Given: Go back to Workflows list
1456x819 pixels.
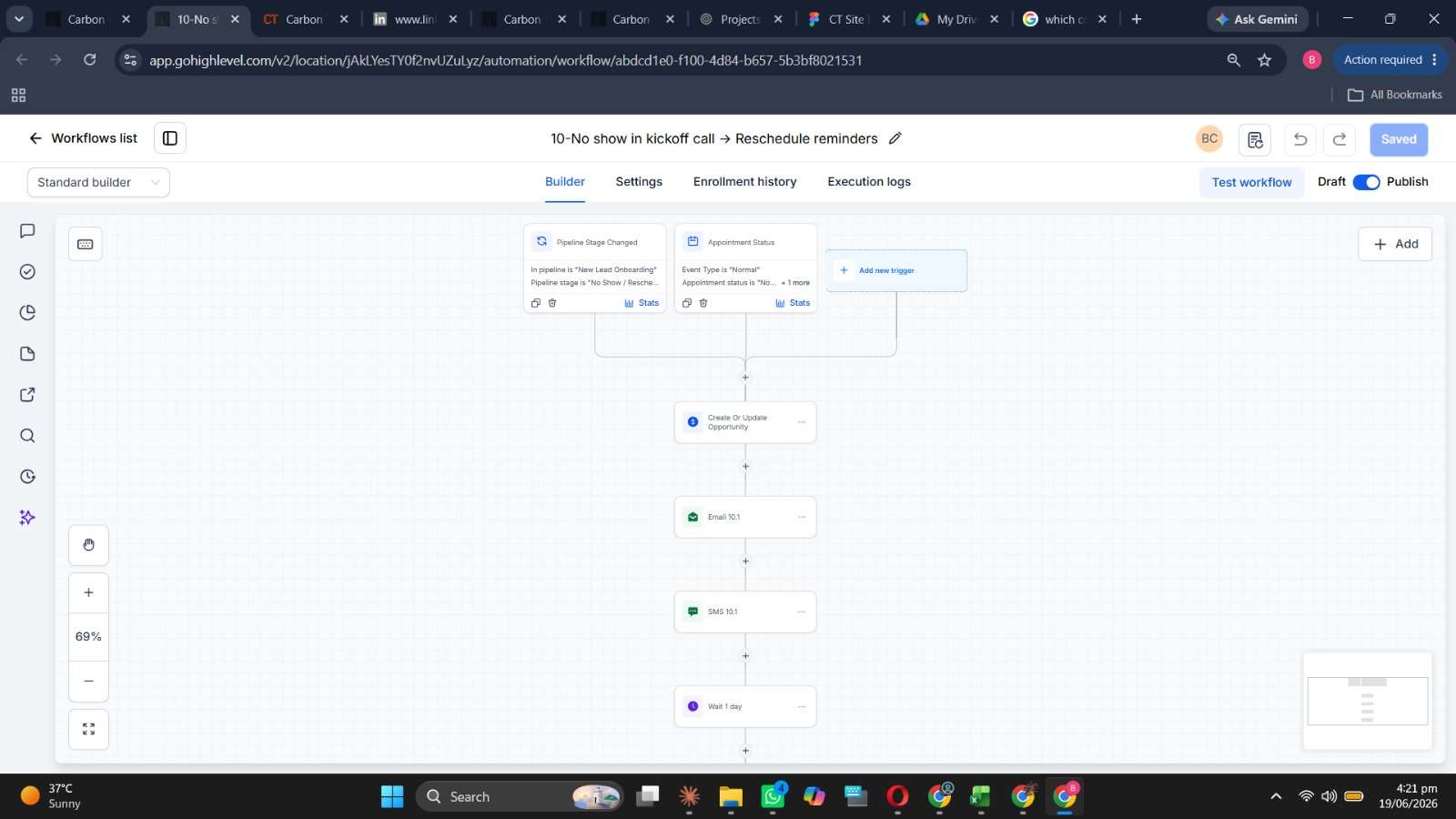Looking at the screenshot, I should 84,138.
